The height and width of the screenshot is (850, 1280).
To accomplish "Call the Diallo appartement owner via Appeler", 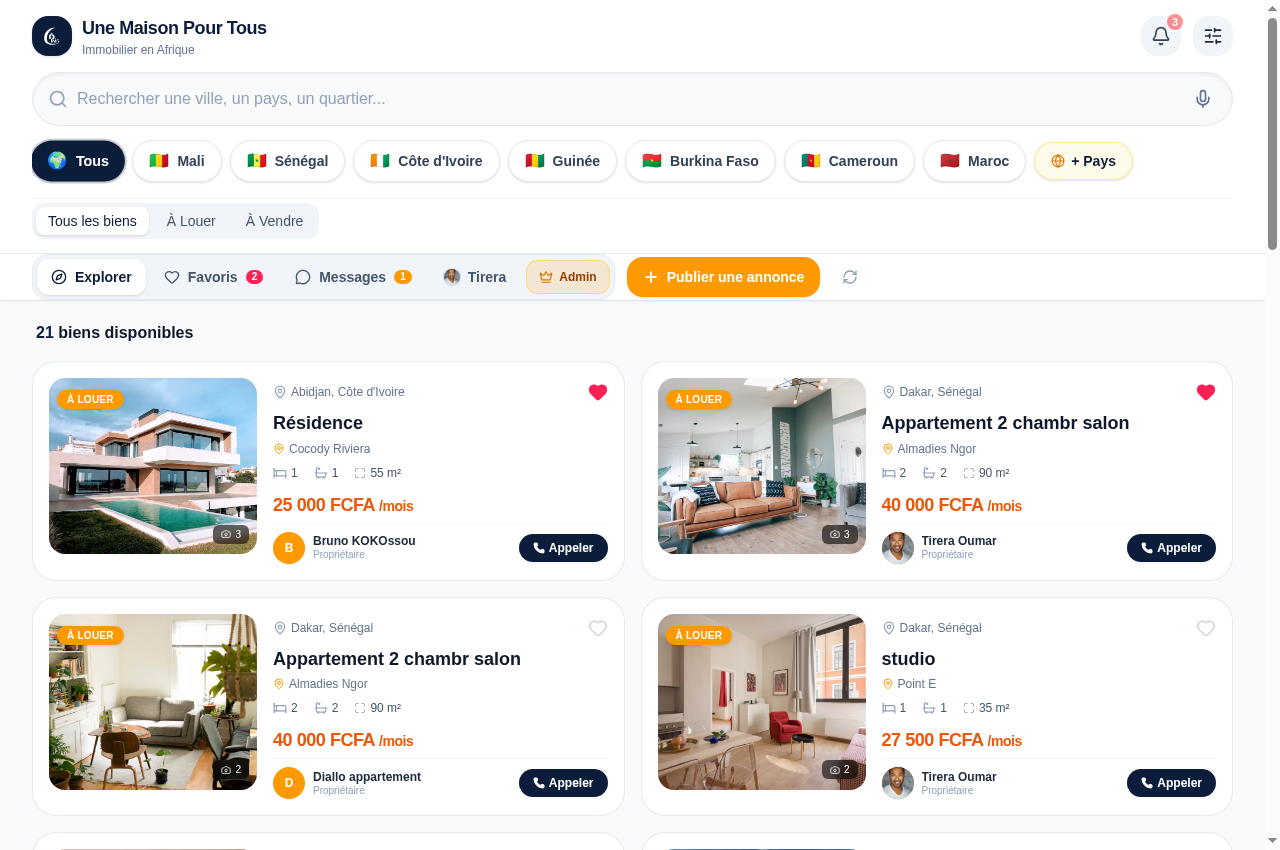I will pyautogui.click(x=563, y=783).
